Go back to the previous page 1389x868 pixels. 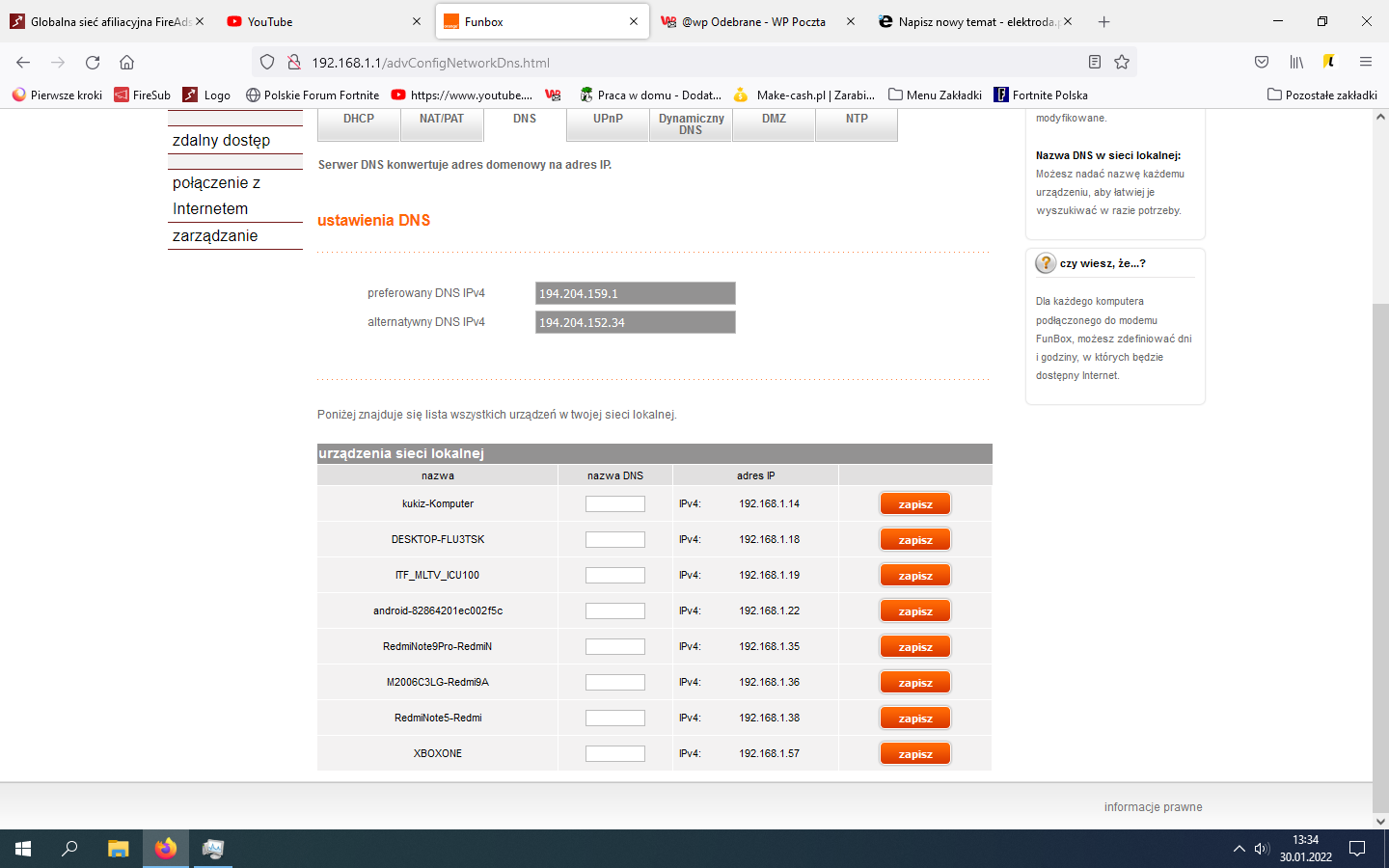click(x=23, y=63)
